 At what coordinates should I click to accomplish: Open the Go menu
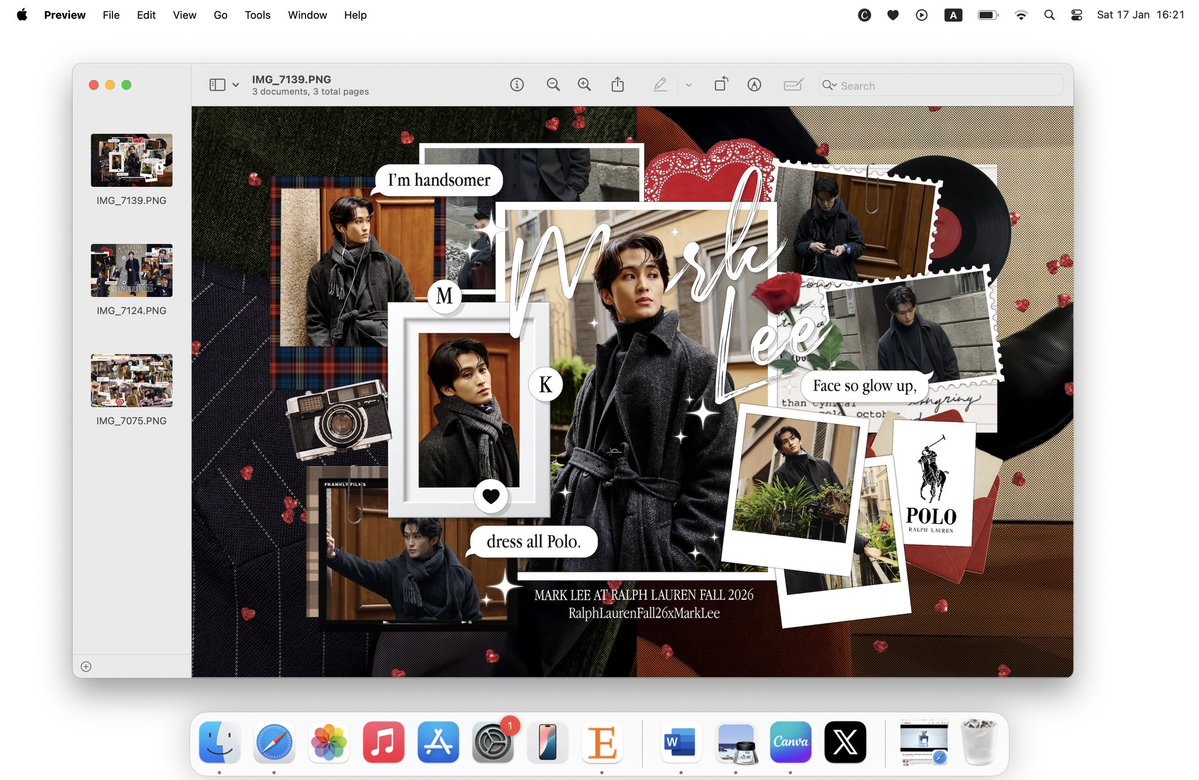coord(220,15)
